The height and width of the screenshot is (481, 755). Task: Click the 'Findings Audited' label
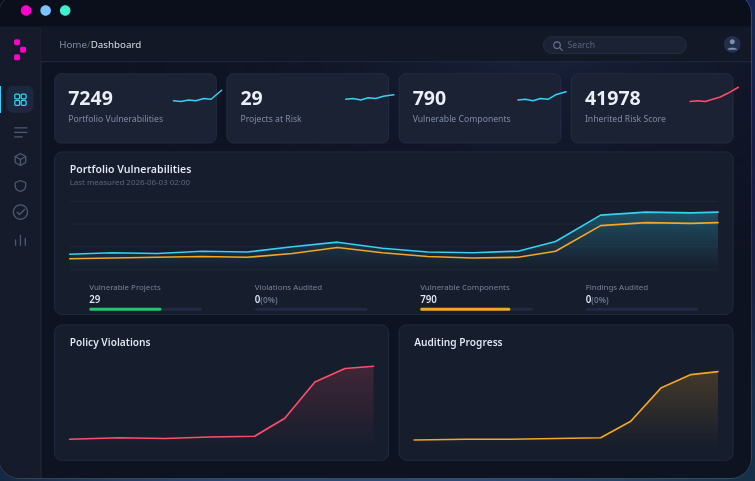tap(617, 287)
